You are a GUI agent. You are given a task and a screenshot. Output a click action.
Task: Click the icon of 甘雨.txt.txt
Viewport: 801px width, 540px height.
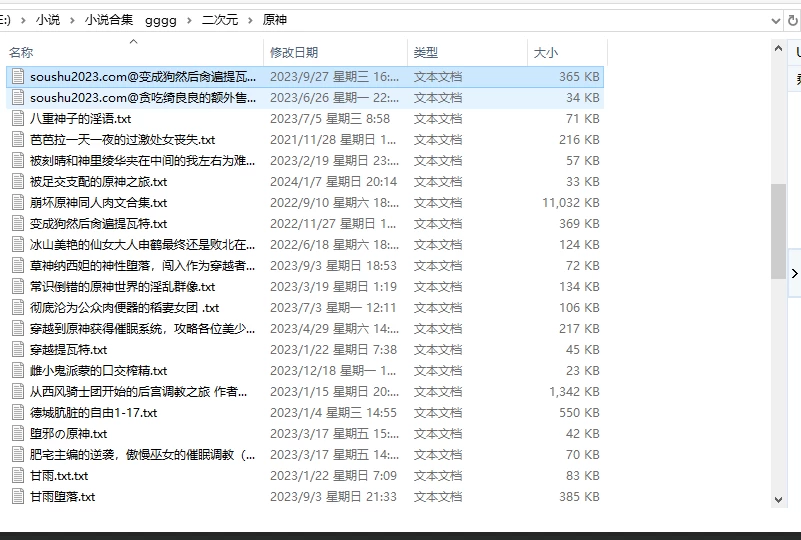(x=18, y=475)
